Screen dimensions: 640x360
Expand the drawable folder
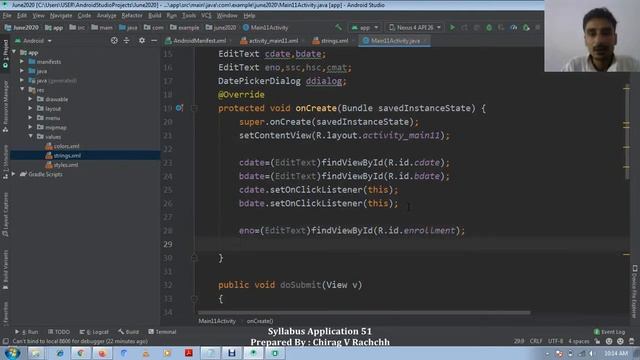pos(31,99)
